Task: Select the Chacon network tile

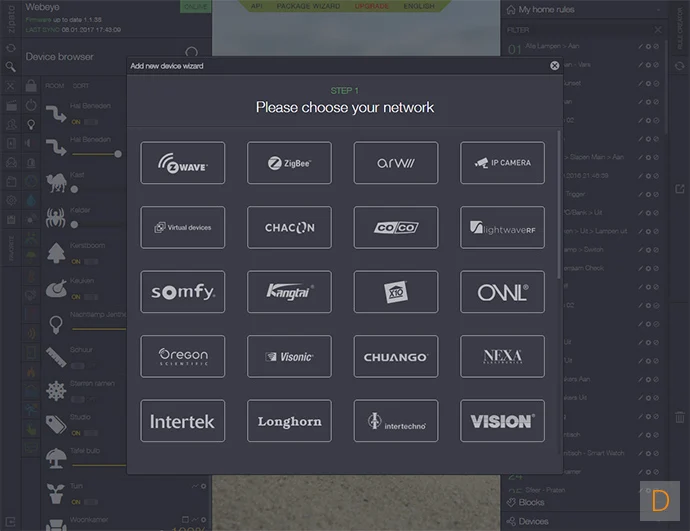Action: tap(289, 227)
